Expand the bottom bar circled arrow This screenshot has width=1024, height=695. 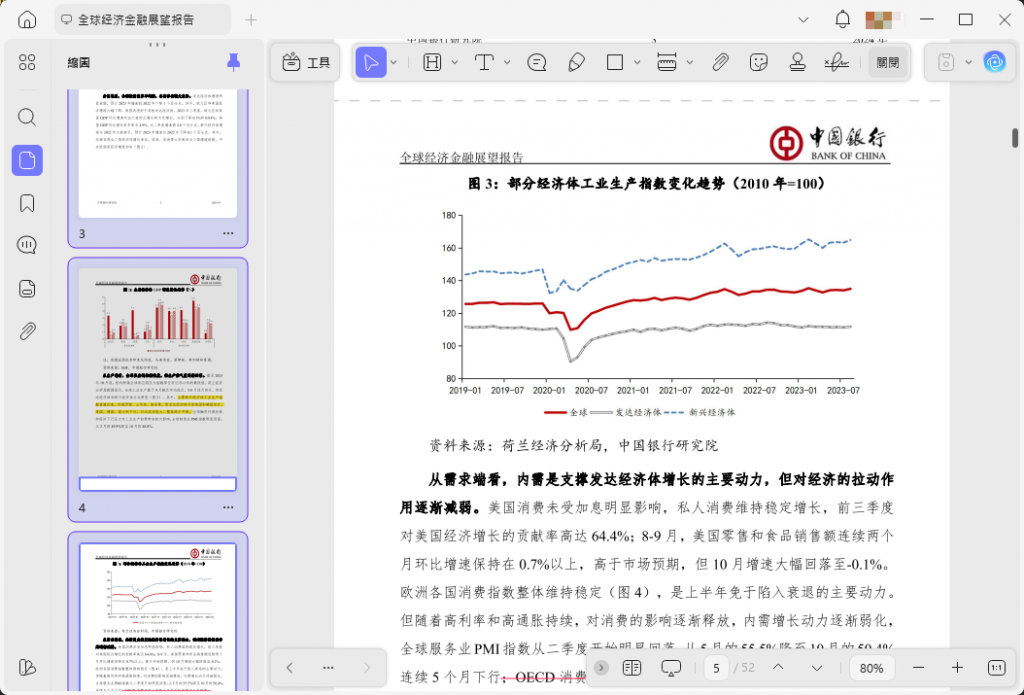601,668
